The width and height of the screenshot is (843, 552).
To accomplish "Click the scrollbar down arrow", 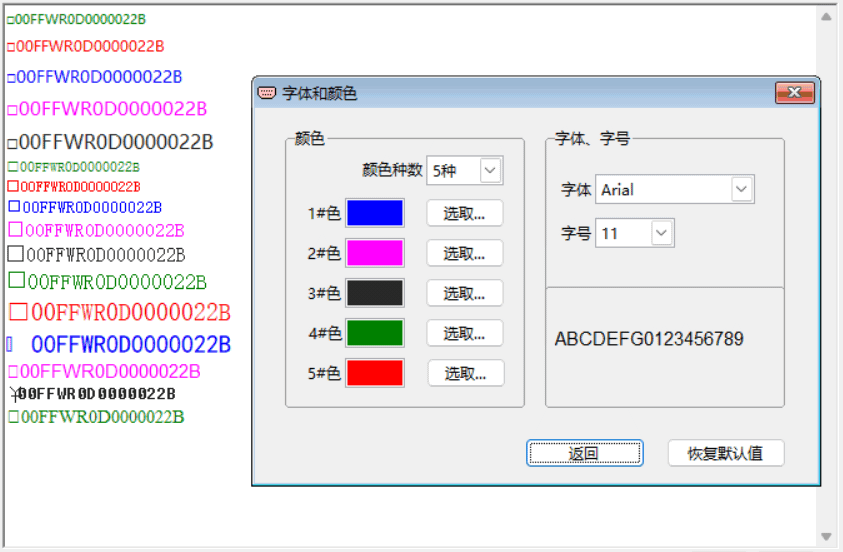I will pos(826,536).
